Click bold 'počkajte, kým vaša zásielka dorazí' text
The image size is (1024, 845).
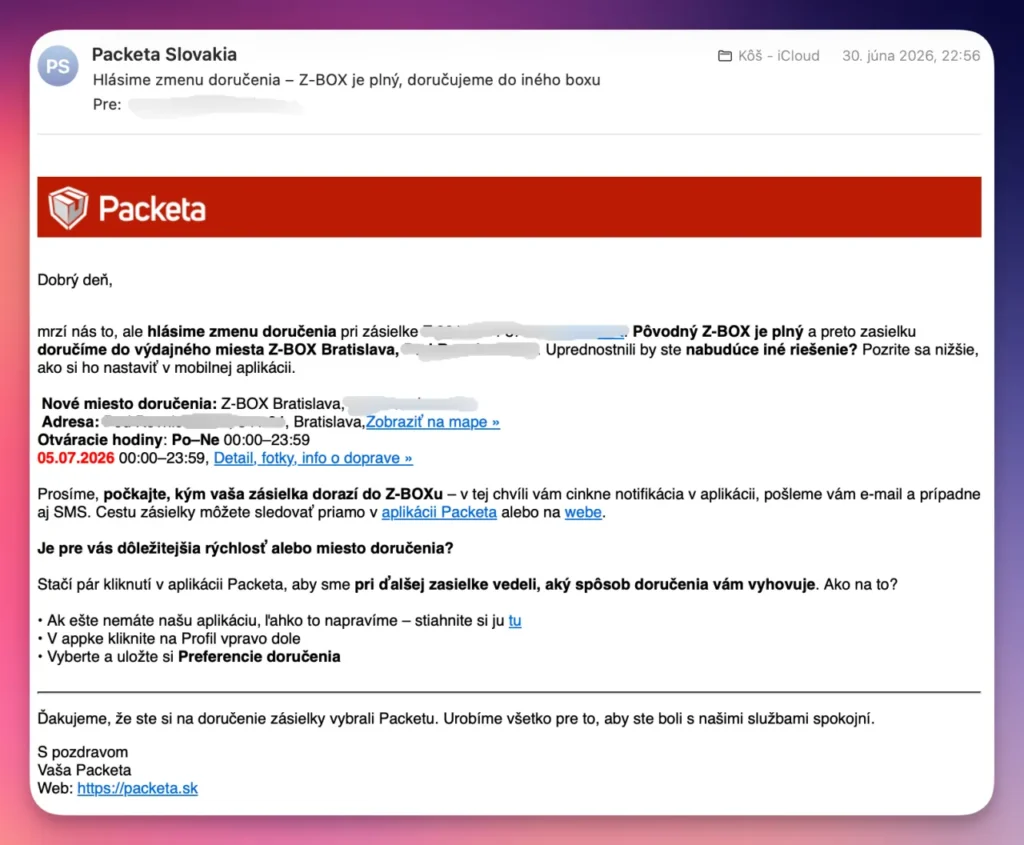pos(273,494)
